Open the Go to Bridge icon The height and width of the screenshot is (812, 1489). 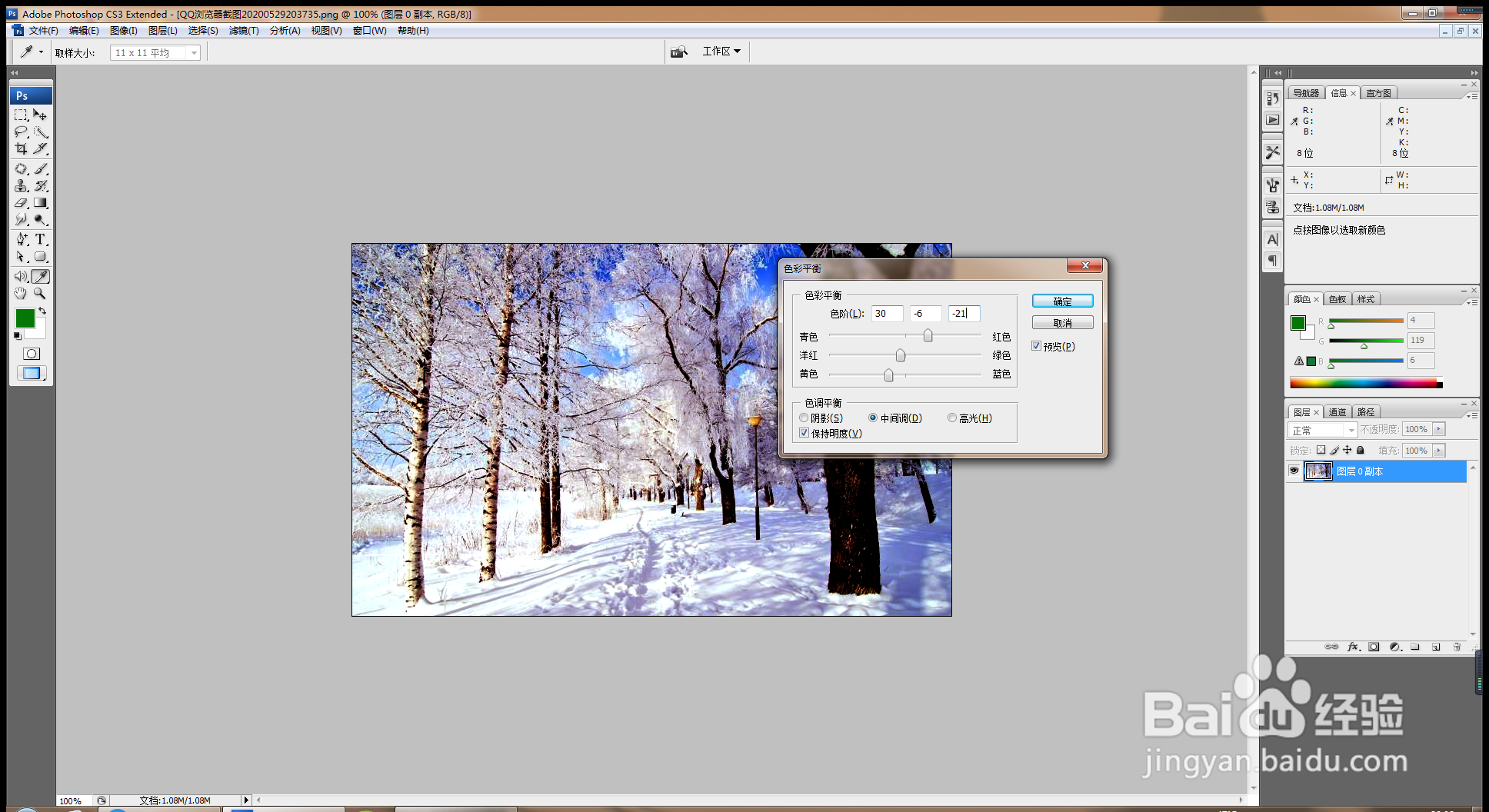coord(678,52)
